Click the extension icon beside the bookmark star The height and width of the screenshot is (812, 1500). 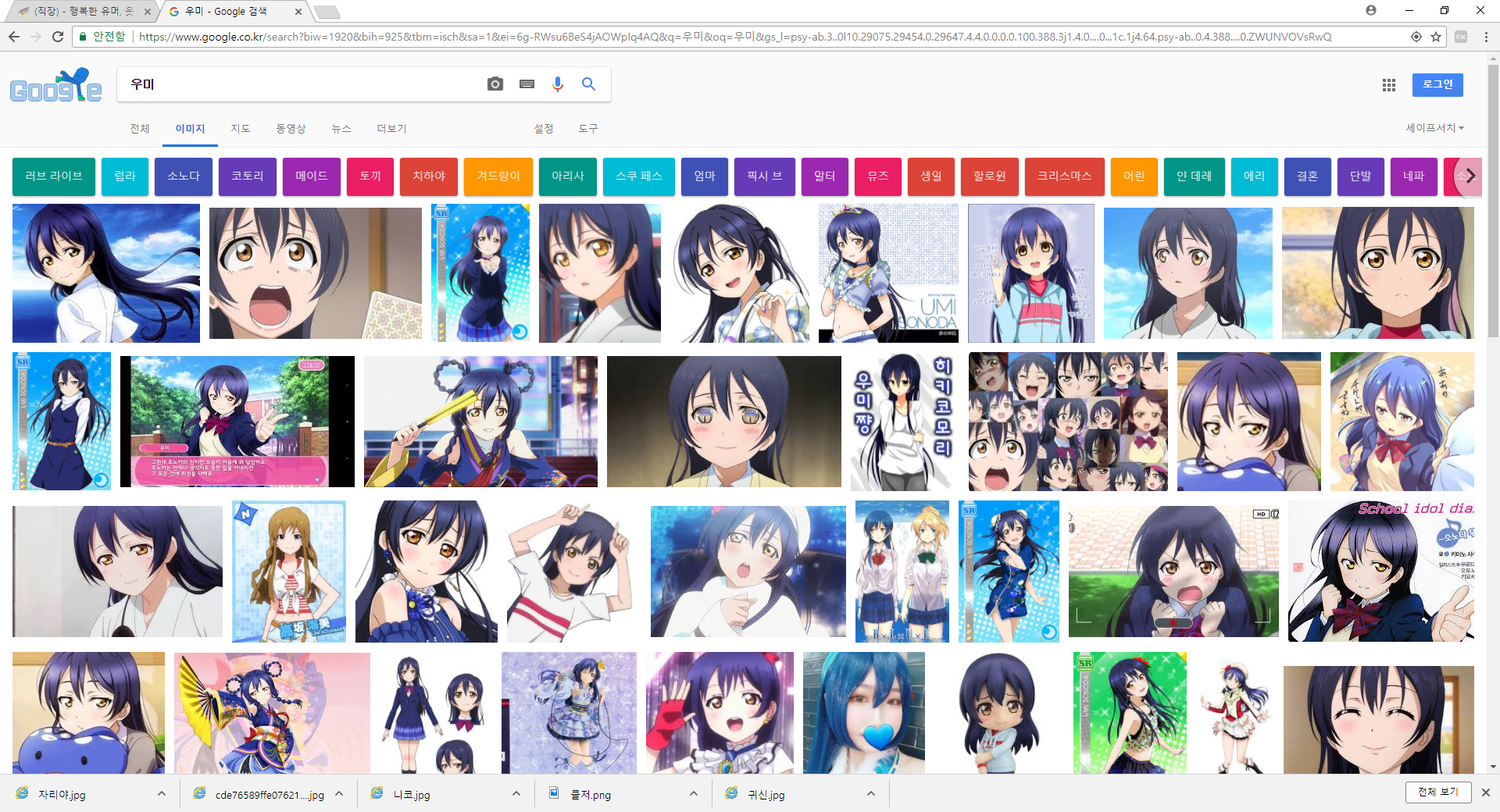1461,37
